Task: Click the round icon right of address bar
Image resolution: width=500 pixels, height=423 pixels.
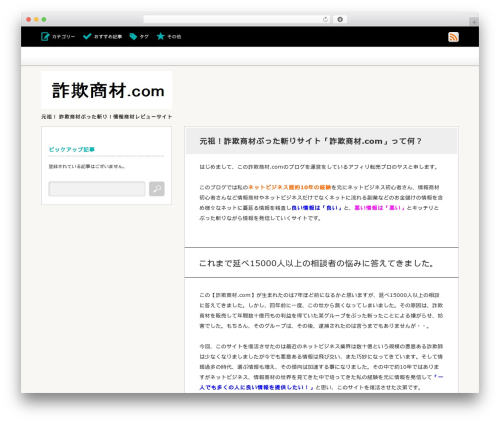Action: pyautogui.click(x=340, y=20)
